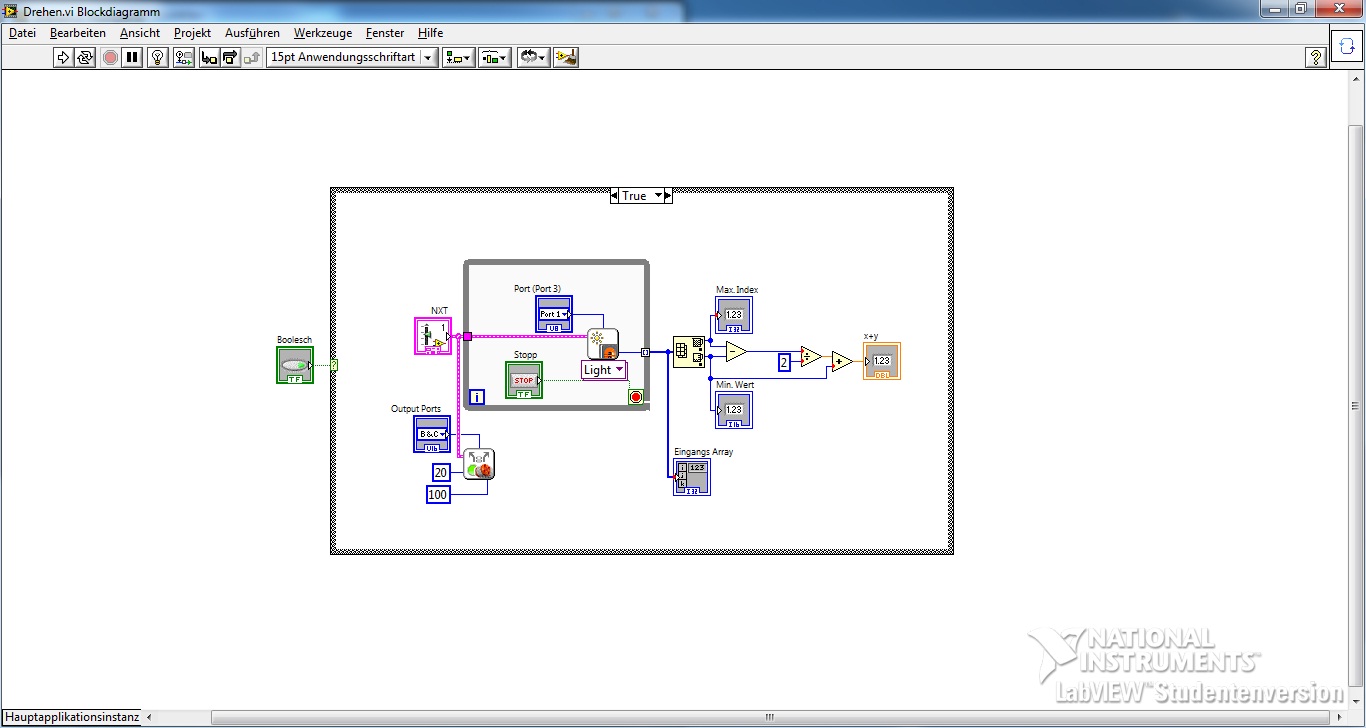Select the Port 1 ring terminal
1366x728 pixels.
coord(554,314)
